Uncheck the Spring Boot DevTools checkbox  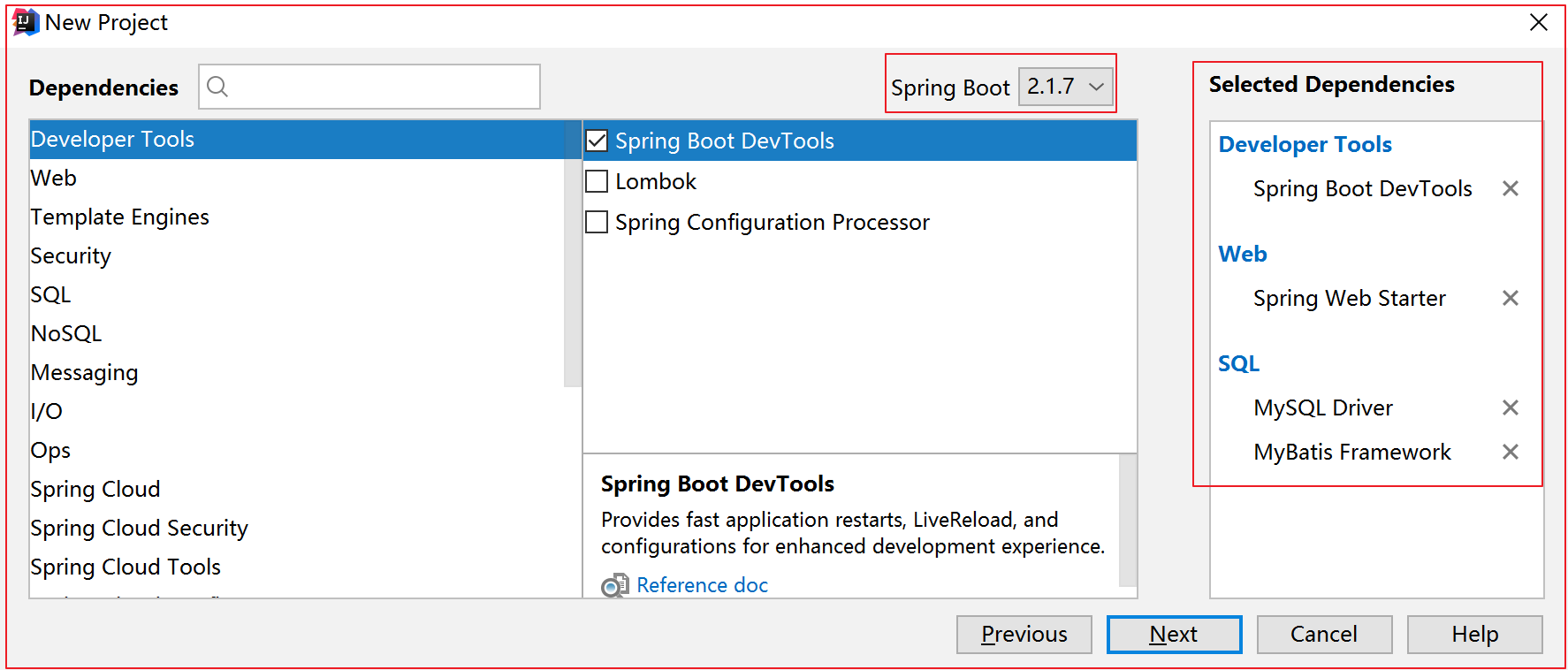point(598,141)
